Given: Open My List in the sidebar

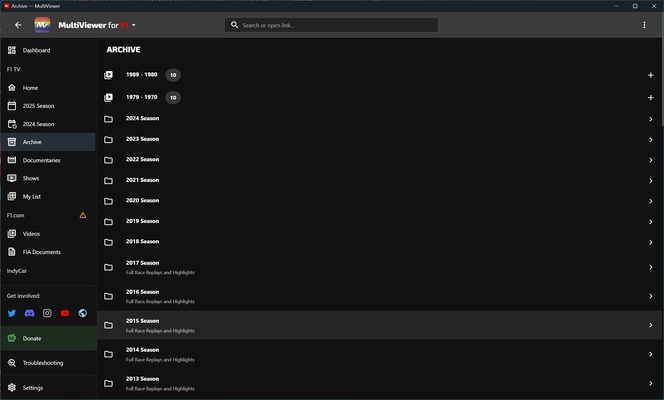Looking at the screenshot, I should [x=48, y=196].
